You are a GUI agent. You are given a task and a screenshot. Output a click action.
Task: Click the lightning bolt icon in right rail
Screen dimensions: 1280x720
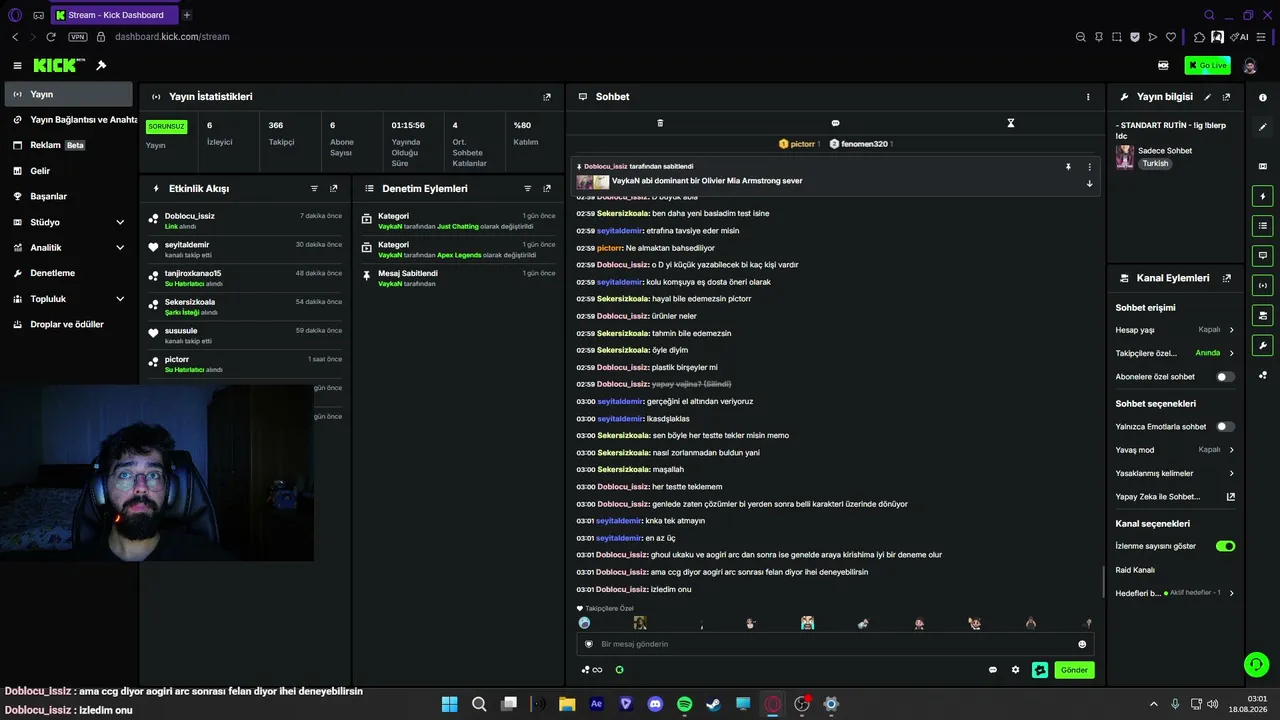(x=1263, y=196)
